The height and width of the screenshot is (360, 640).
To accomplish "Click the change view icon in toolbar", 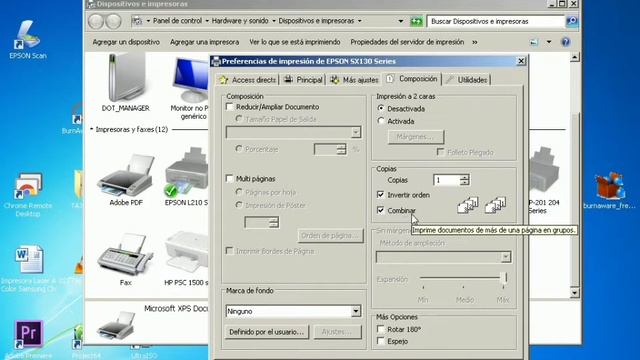I will 534,42.
